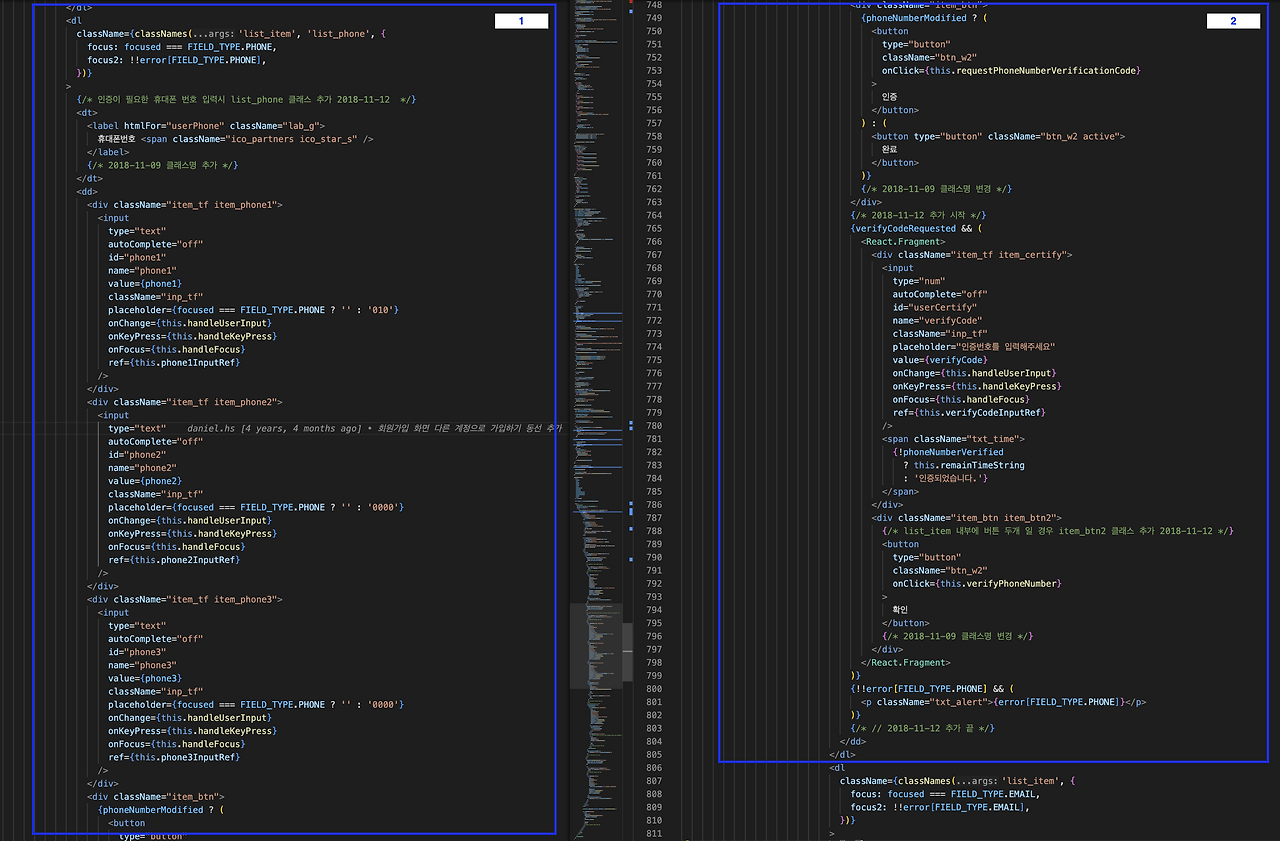Image resolution: width=1280 pixels, height=841 pixels.
Task: Click gutter line number 800
Action: [x=654, y=689]
